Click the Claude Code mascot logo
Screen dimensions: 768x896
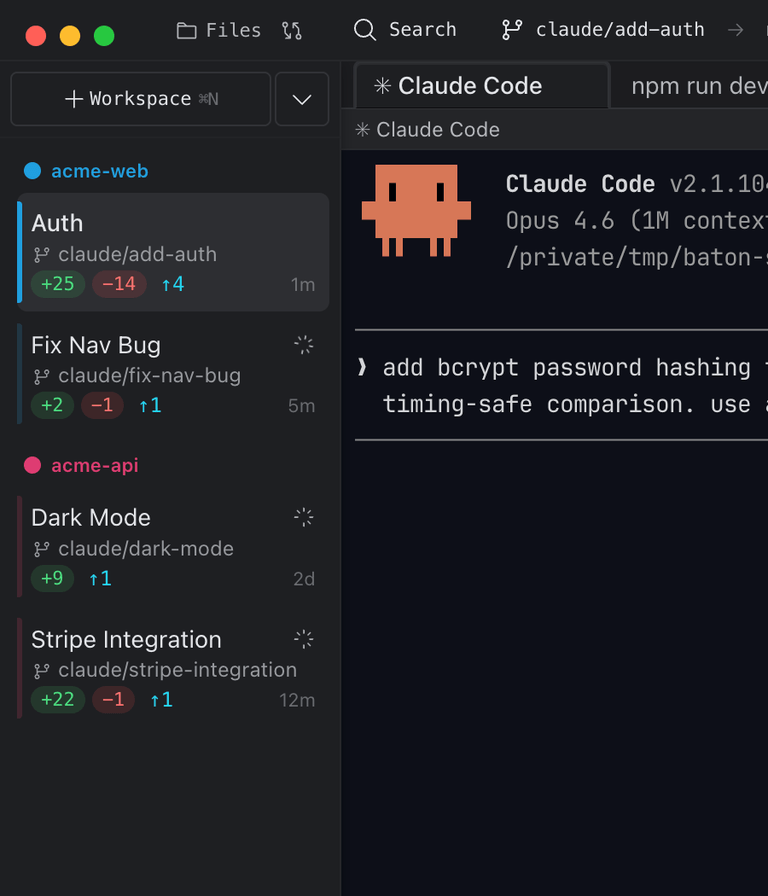(417, 211)
